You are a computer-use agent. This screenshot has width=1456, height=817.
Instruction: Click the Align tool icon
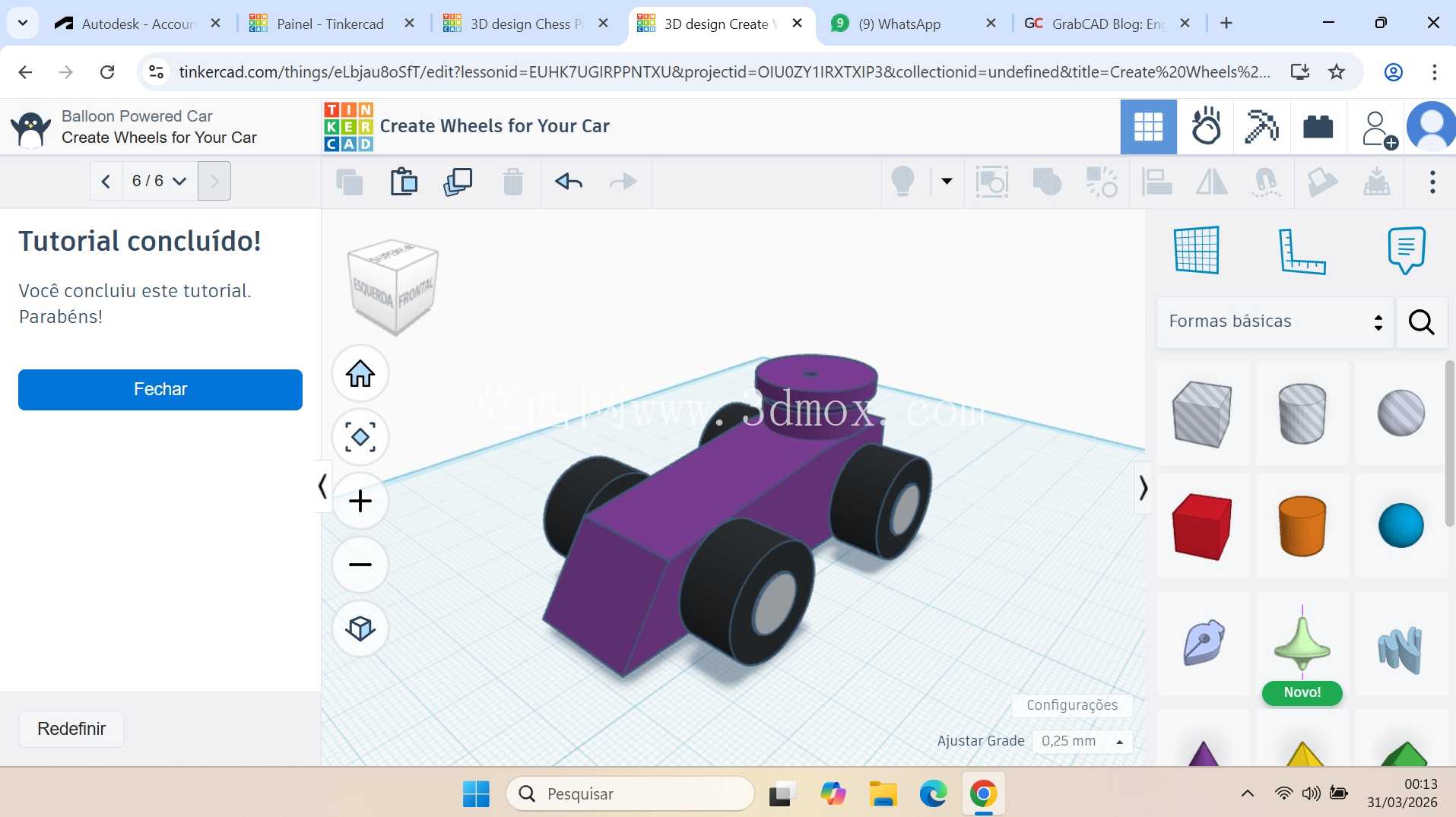pyautogui.click(x=1156, y=182)
